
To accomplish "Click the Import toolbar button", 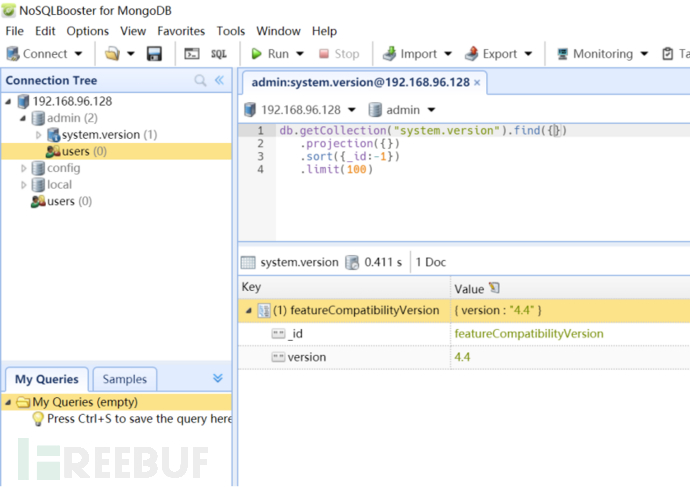I will coord(410,54).
